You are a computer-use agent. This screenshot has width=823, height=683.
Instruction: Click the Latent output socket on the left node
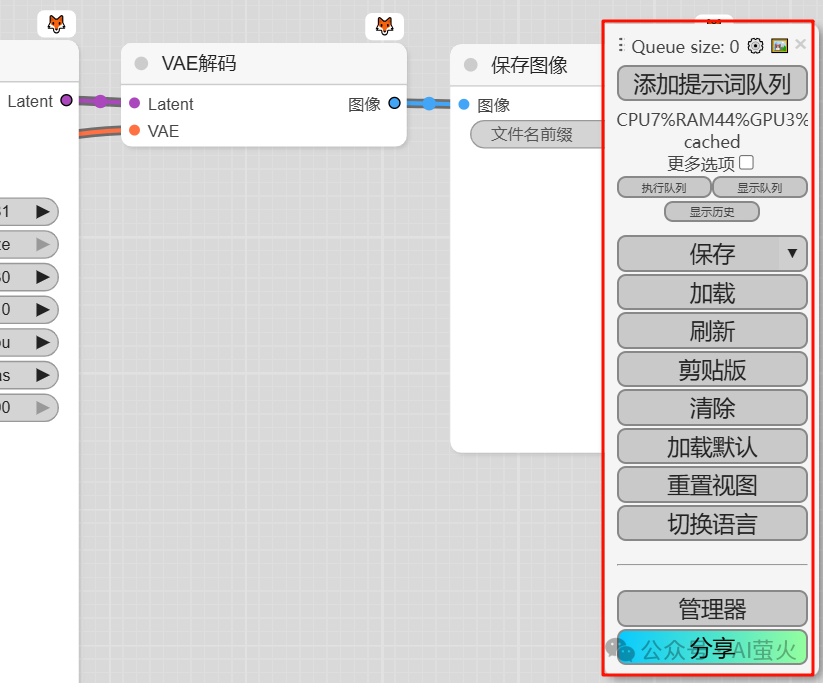[x=66, y=100]
